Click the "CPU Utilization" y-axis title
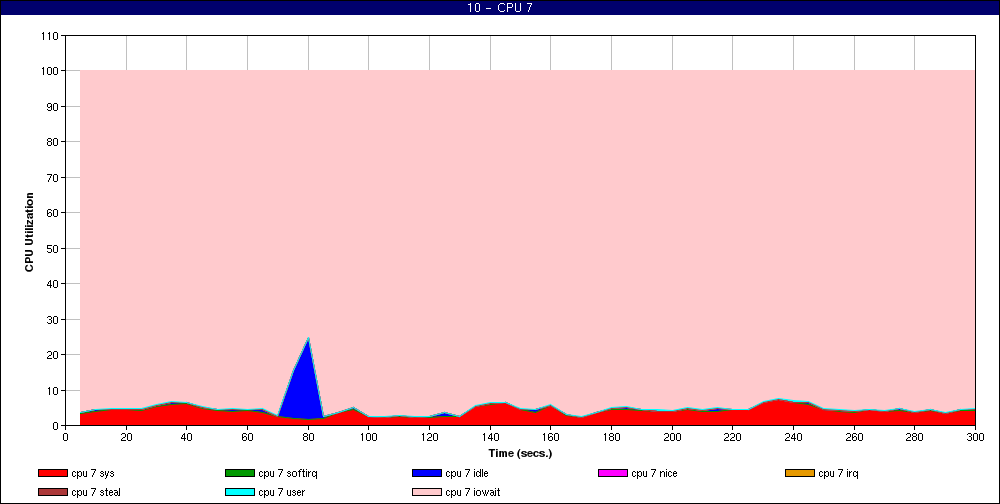This screenshot has height=504, width=1000. [30, 233]
